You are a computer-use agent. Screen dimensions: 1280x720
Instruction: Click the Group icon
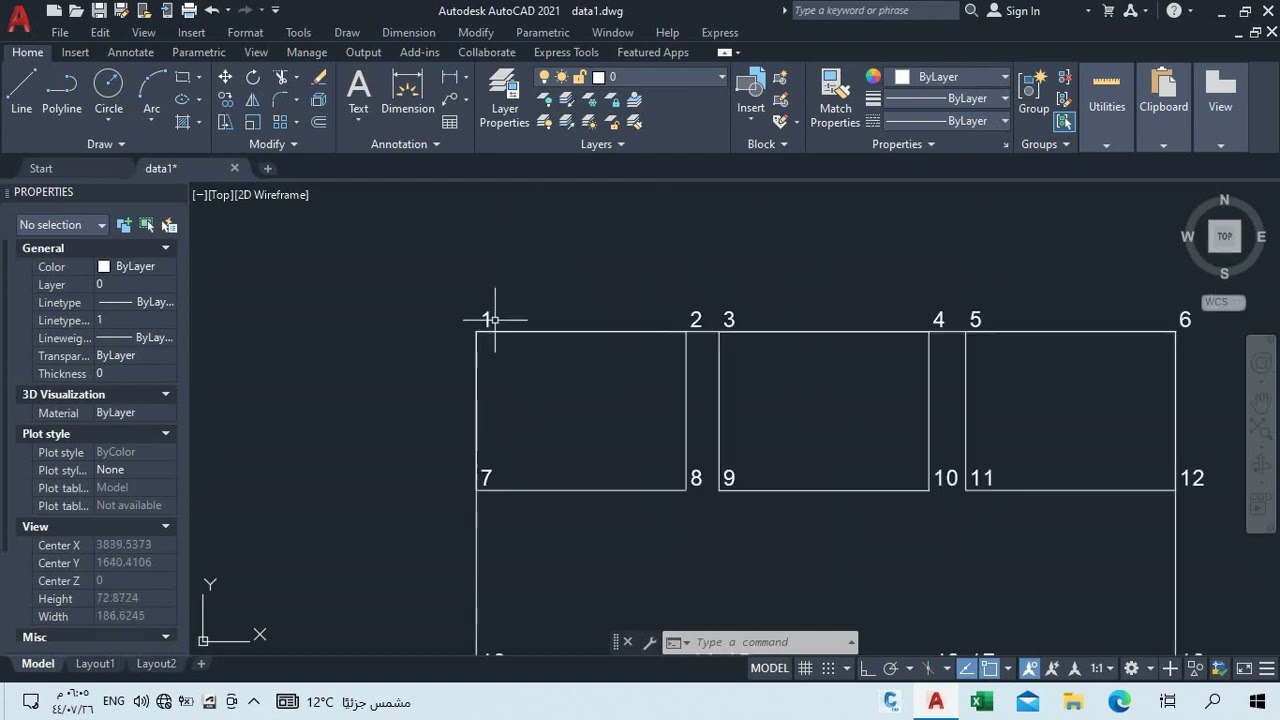(1033, 92)
